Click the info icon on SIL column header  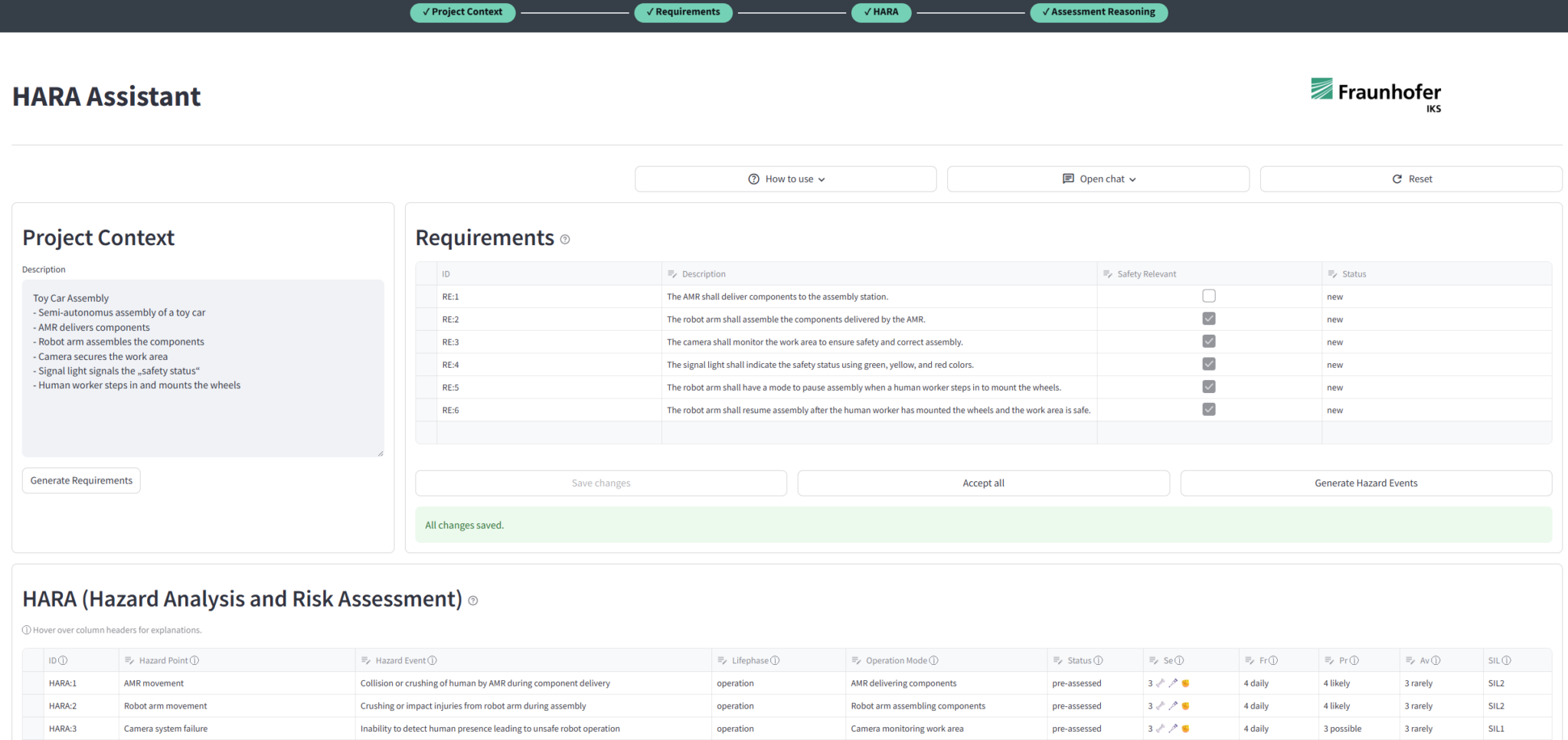[1507, 660]
